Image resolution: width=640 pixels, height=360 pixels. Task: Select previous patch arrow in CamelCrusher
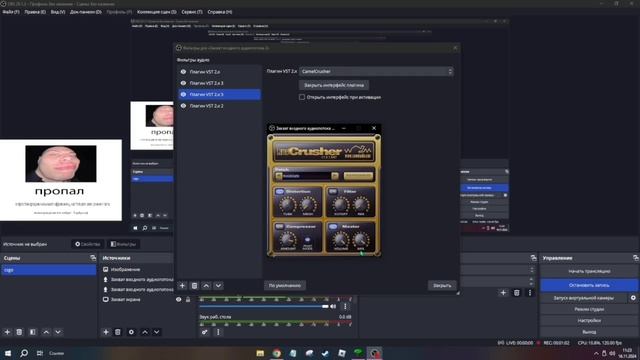[x=279, y=176]
